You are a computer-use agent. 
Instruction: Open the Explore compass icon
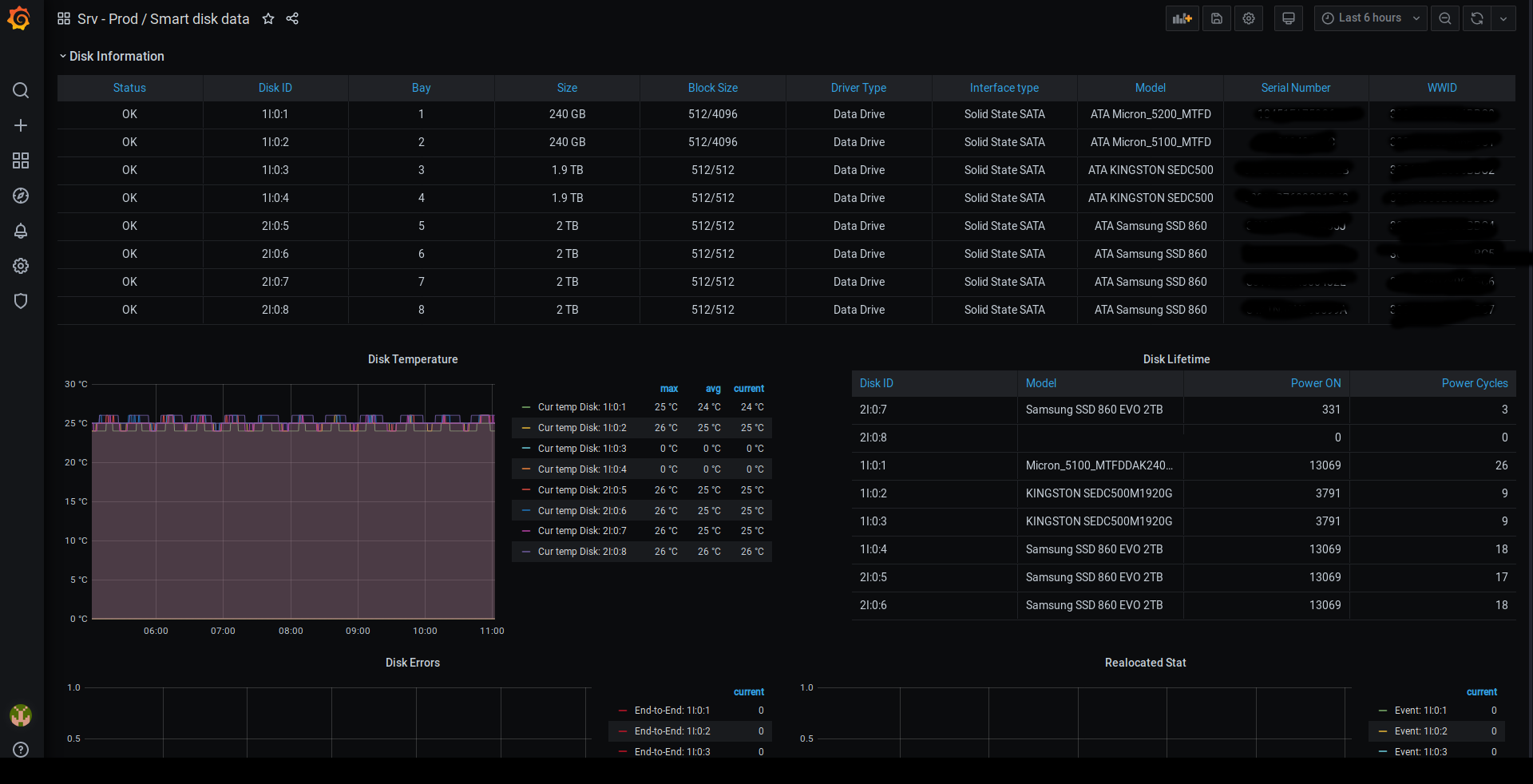tap(21, 196)
